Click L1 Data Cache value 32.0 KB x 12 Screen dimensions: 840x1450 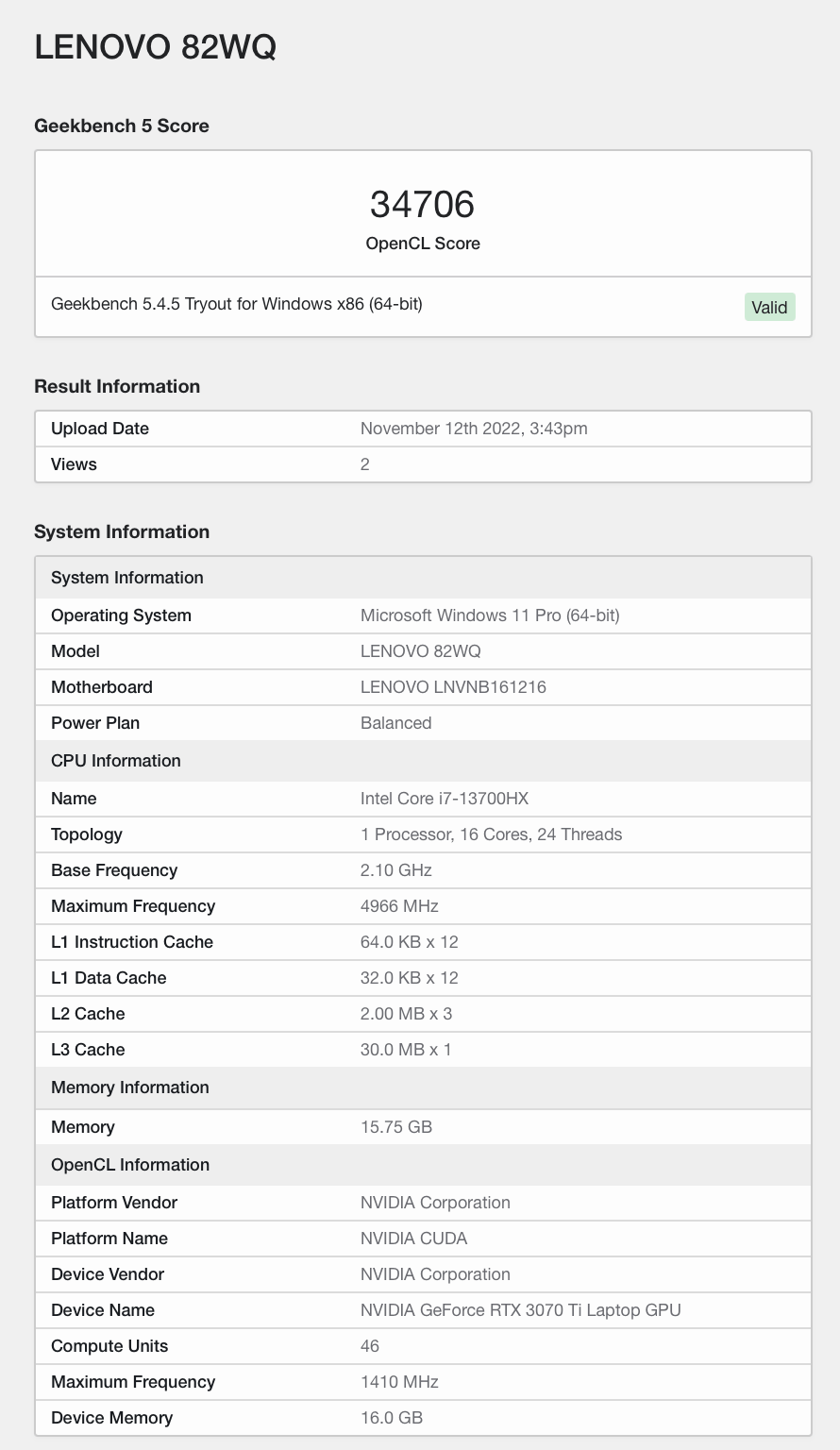[410, 978]
